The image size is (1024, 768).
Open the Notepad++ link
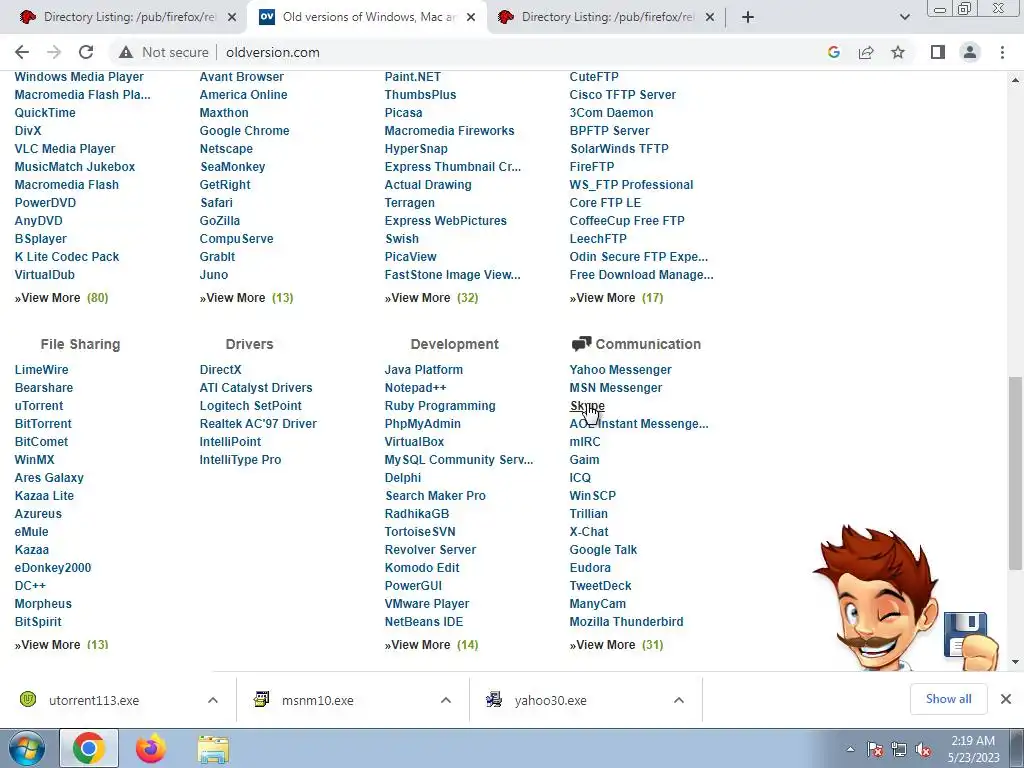tap(415, 388)
